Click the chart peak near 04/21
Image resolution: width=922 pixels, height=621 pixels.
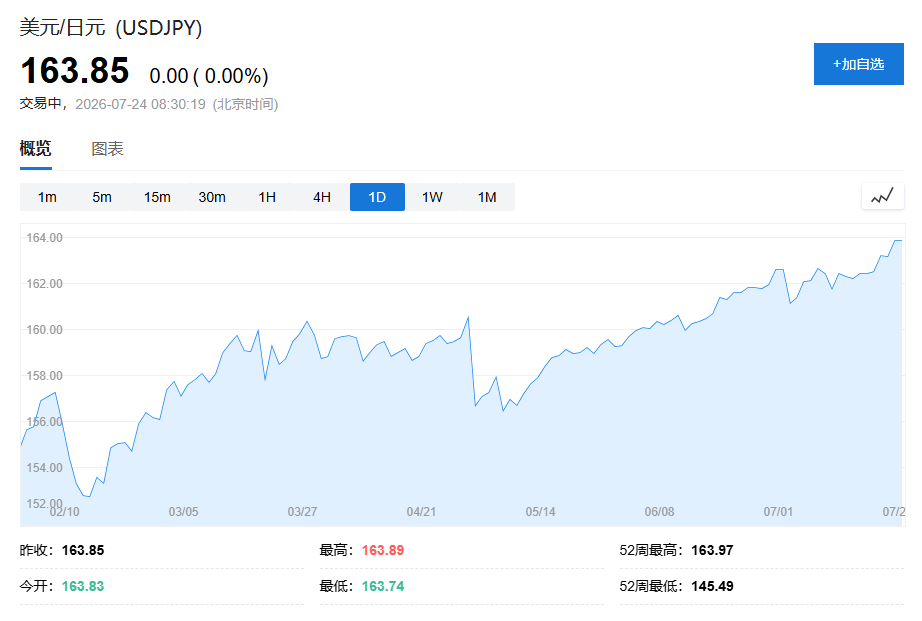(468, 318)
